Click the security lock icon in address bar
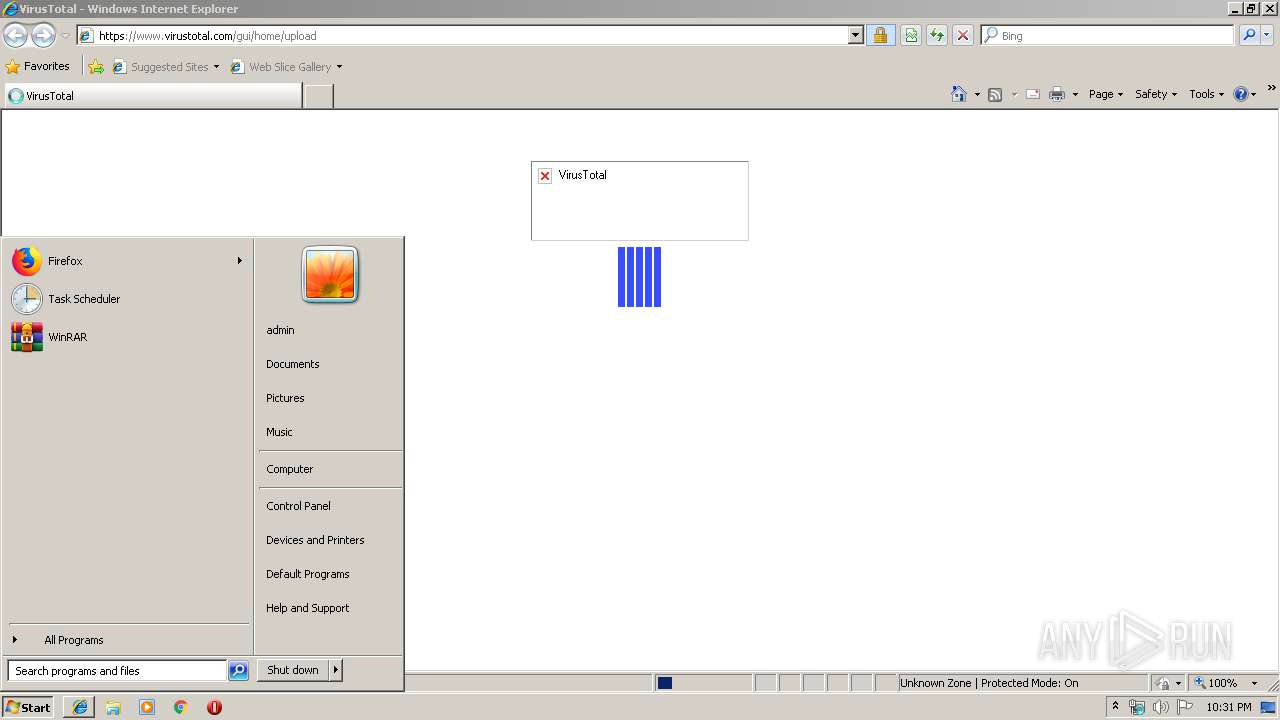 880,36
